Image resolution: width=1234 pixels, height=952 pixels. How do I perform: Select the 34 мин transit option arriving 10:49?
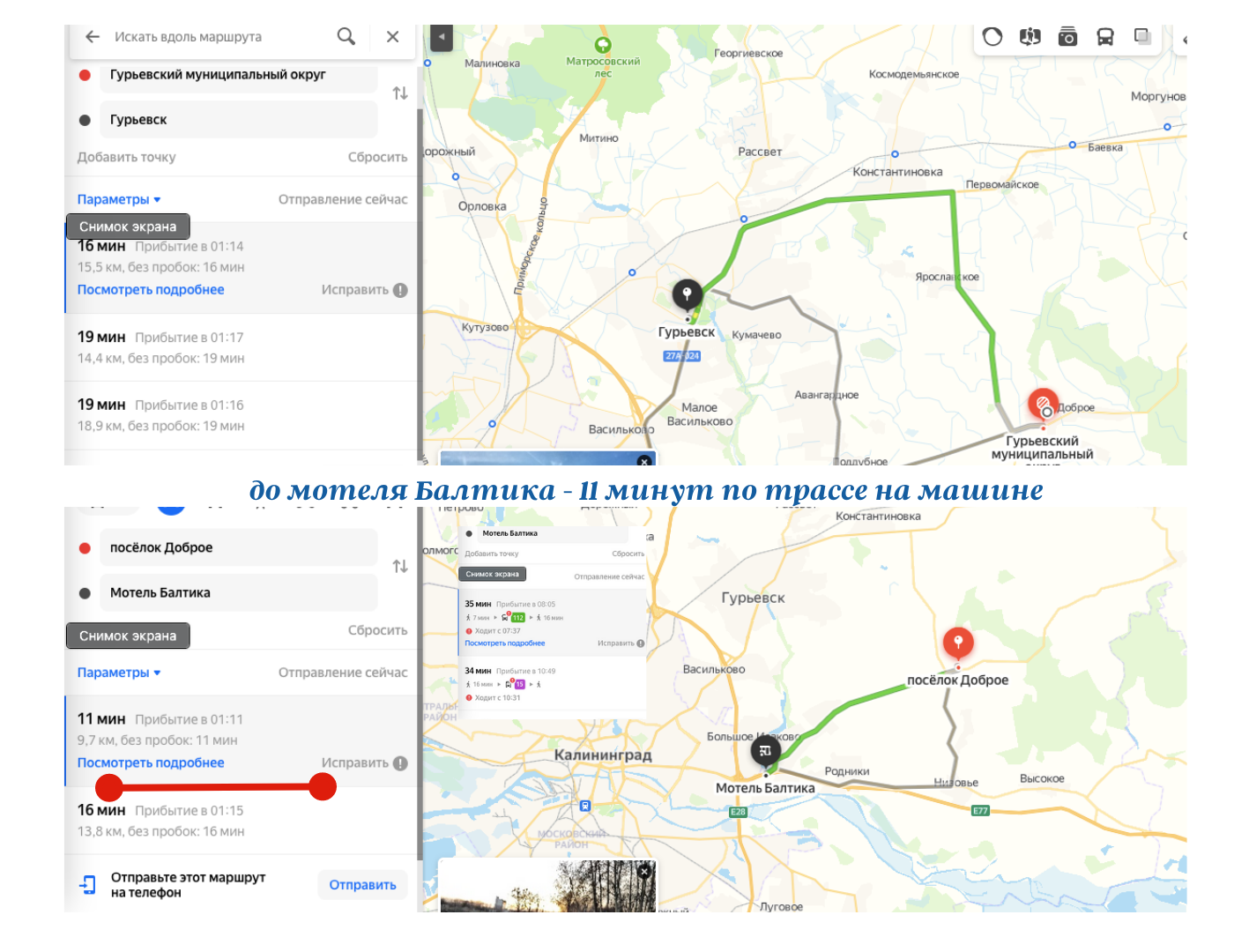(553, 684)
